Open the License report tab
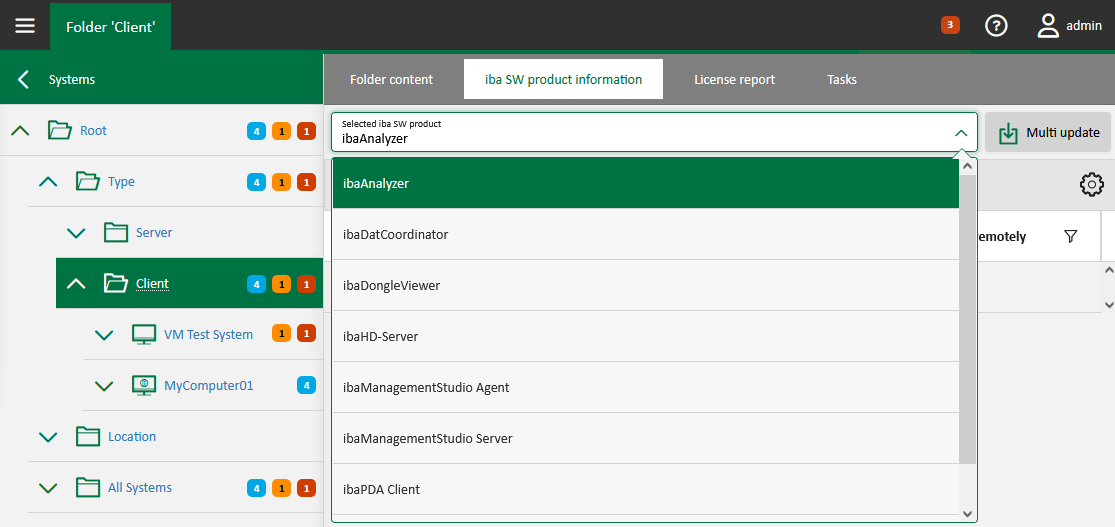This screenshot has width=1115, height=527. click(735, 79)
